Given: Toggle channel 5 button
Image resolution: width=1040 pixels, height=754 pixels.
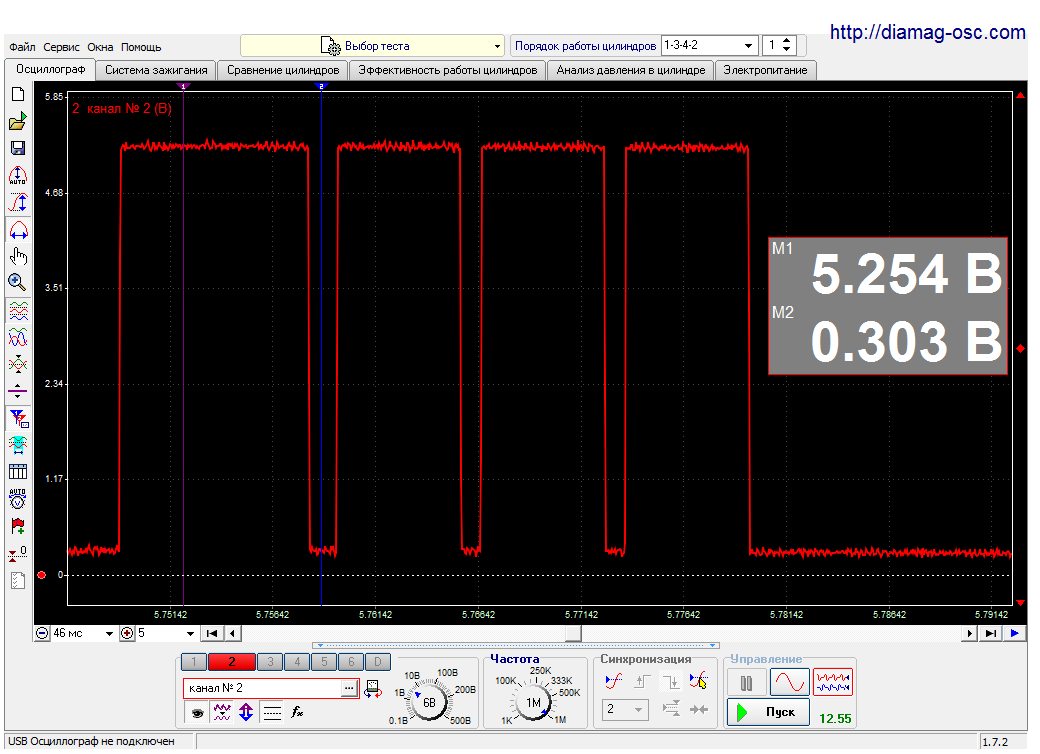Looking at the screenshot, I should click(324, 661).
